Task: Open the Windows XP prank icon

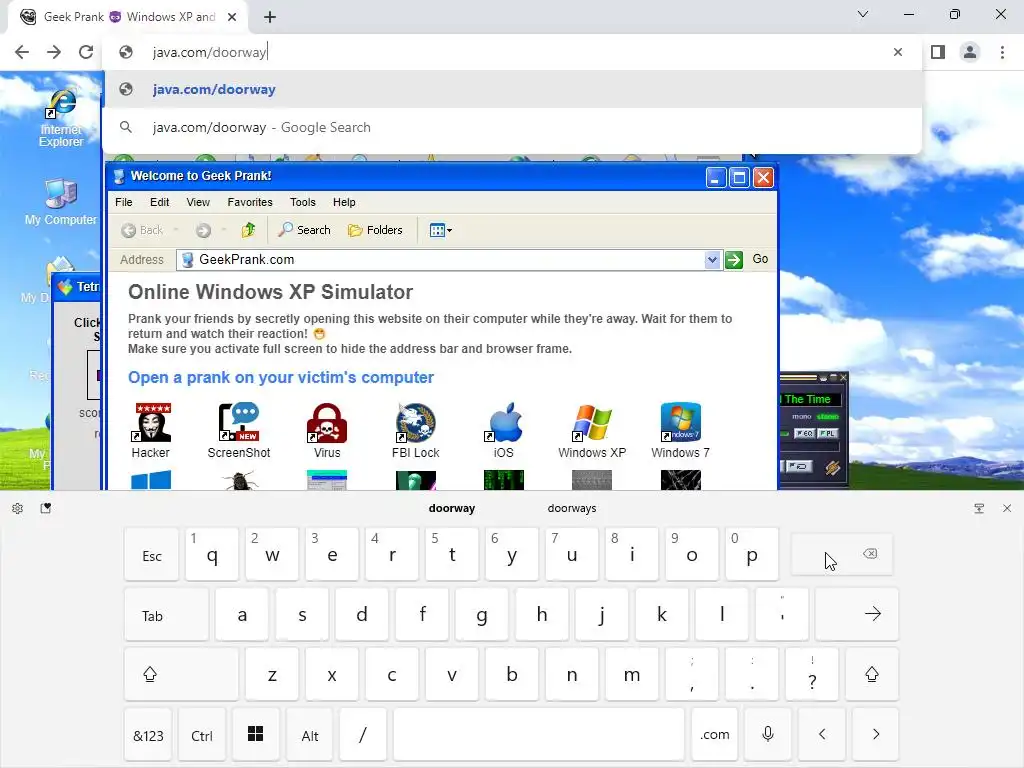Action: coord(592,430)
